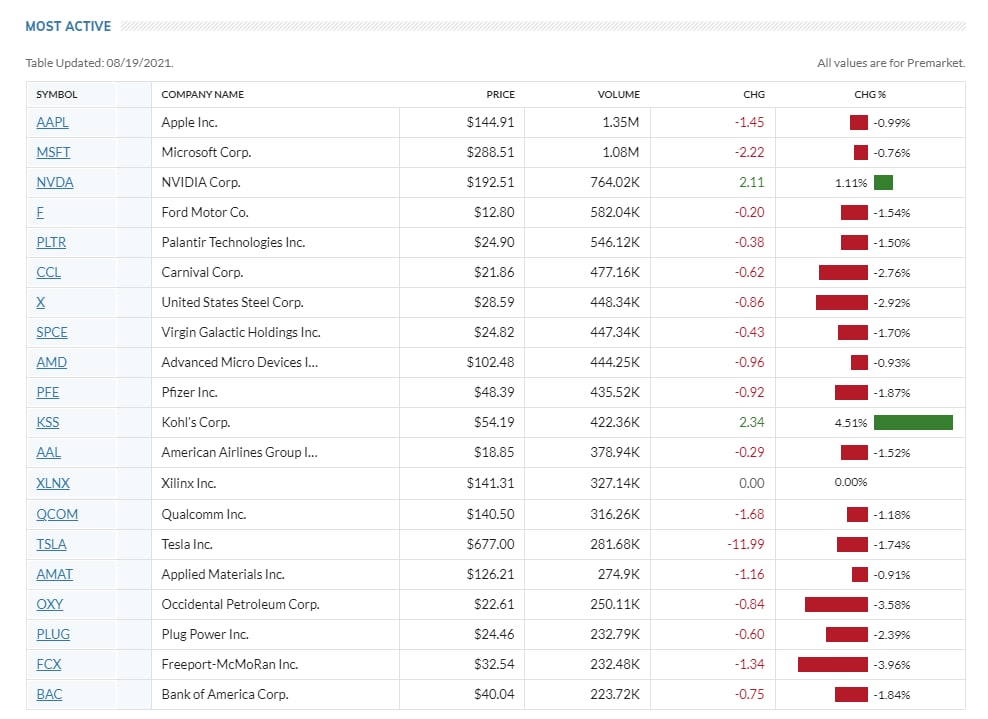Open the SPCE ticker link
988x719 pixels.
(x=52, y=332)
